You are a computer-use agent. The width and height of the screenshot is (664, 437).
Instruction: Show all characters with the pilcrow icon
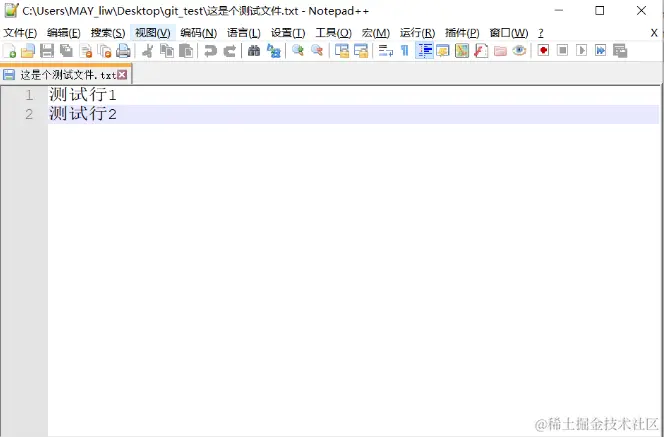405,51
